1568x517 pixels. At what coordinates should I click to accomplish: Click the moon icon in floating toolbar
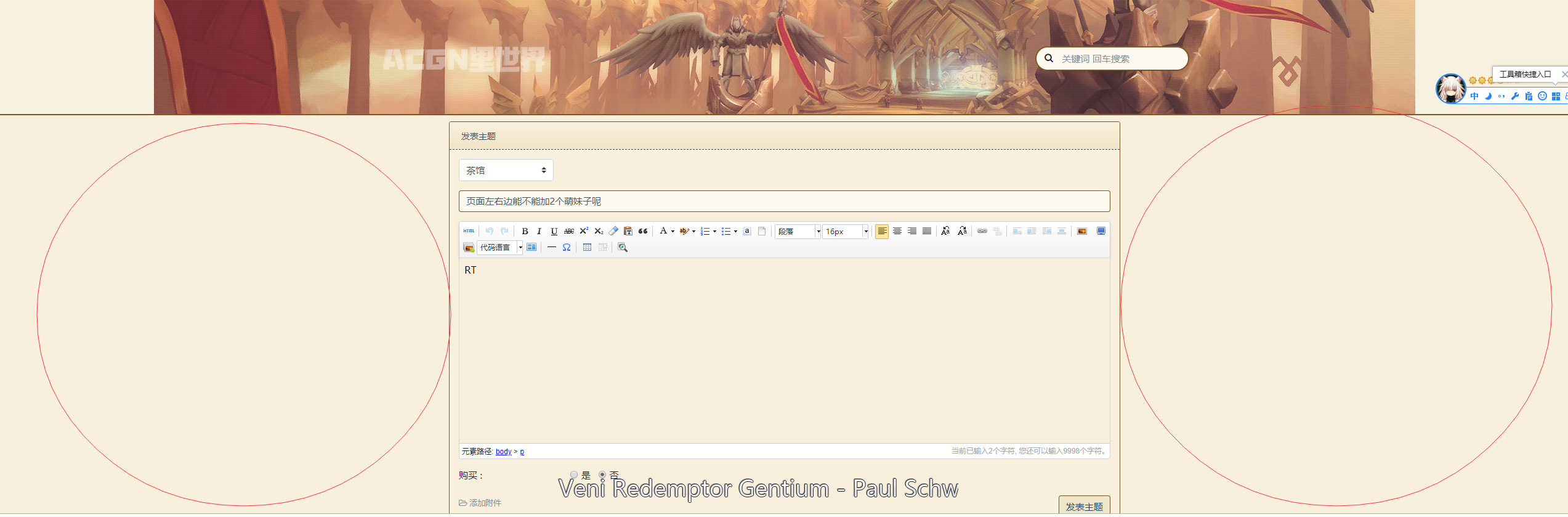point(1488,96)
